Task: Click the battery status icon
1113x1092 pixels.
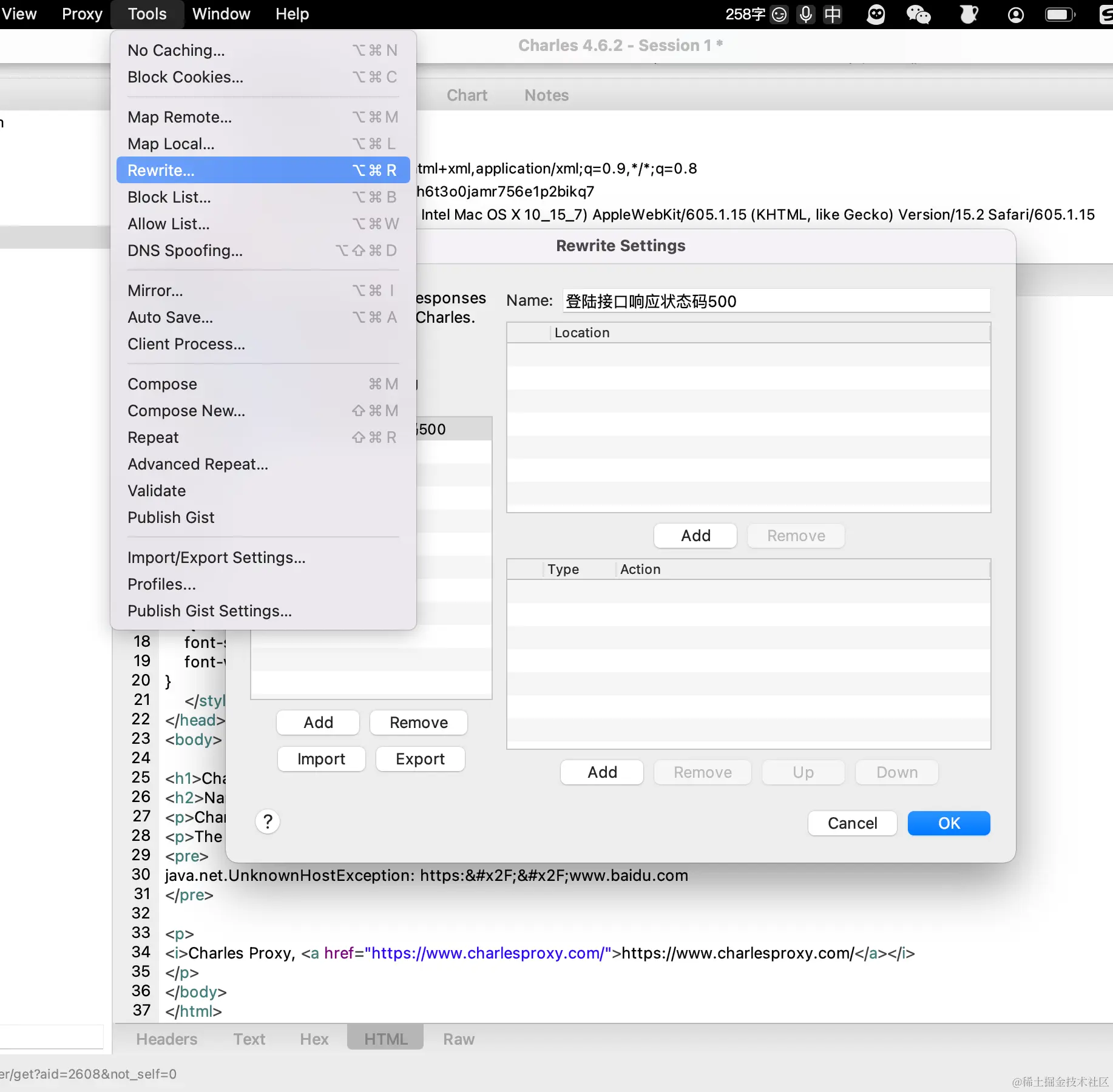Action: 1060,14
